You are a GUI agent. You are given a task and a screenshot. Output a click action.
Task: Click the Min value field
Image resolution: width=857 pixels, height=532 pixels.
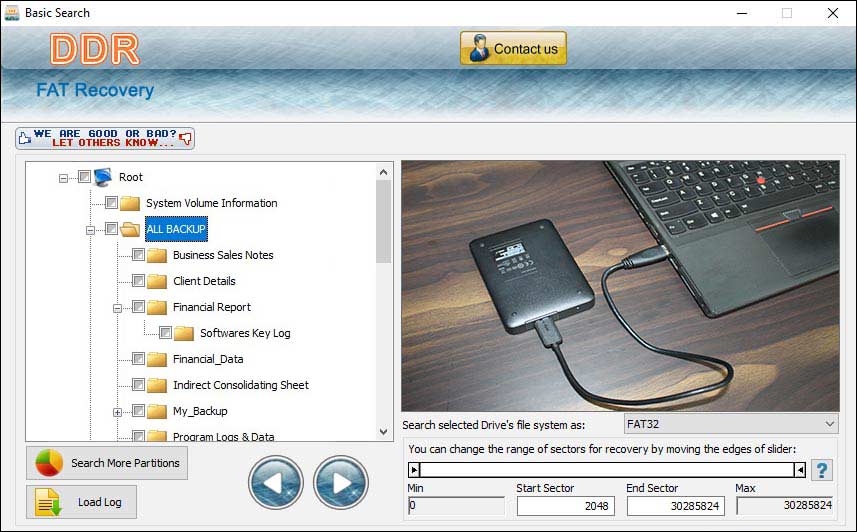[x=456, y=506]
